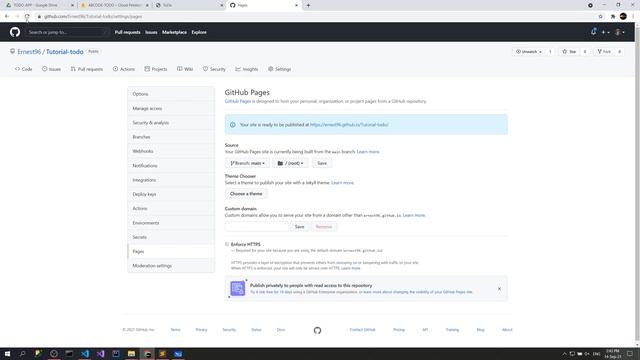The height and width of the screenshot is (360, 640).
Task: Switch to the Actions tab
Action: pyautogui.click(x=124, y=69)
